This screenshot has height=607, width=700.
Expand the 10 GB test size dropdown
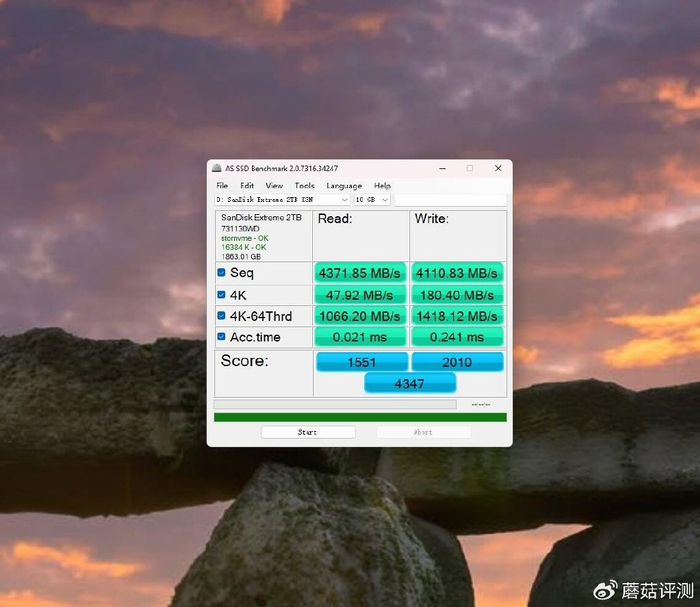point(371,200)
